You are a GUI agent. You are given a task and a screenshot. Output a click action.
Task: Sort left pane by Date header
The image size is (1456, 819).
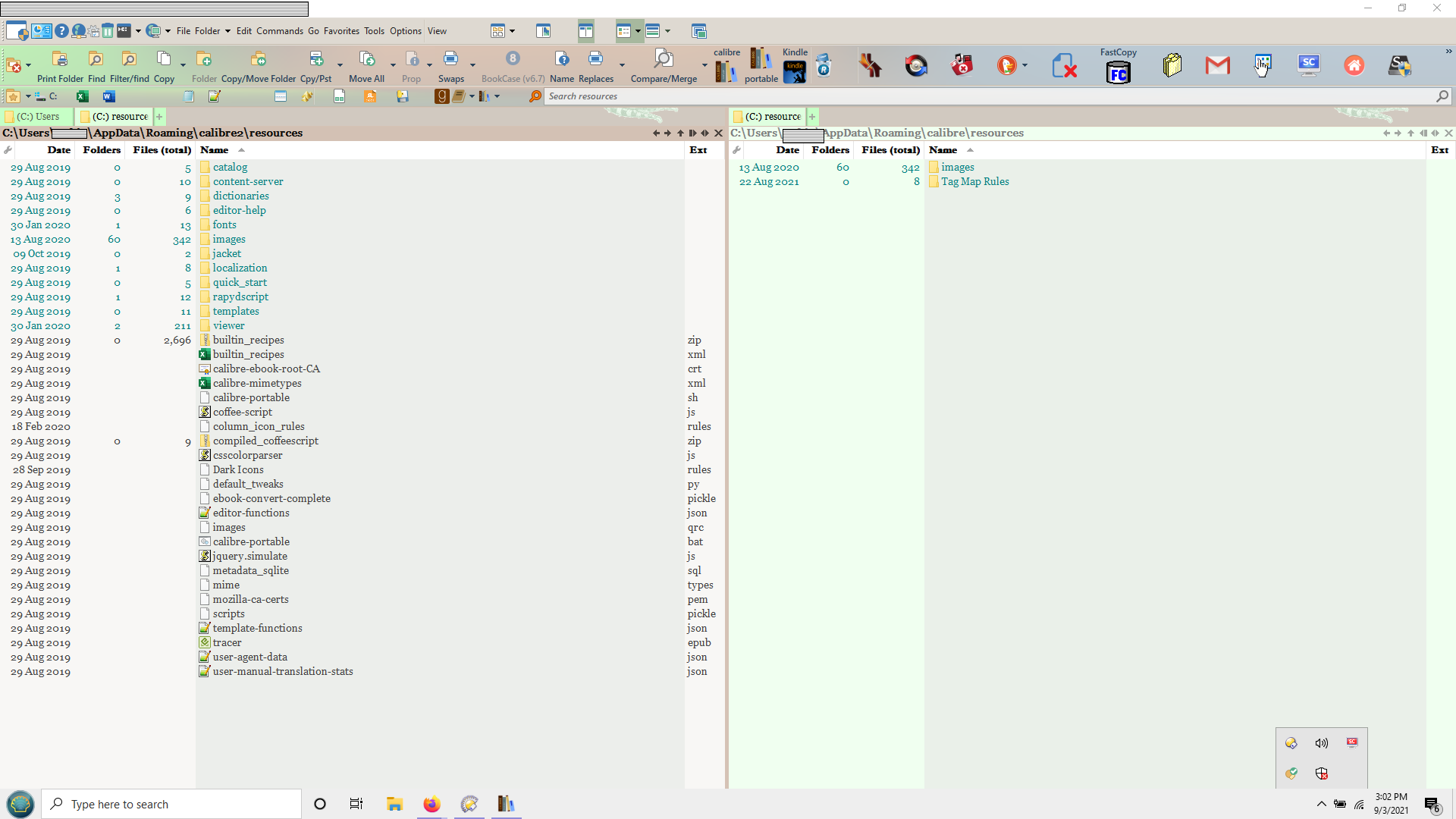click(58, 150)
